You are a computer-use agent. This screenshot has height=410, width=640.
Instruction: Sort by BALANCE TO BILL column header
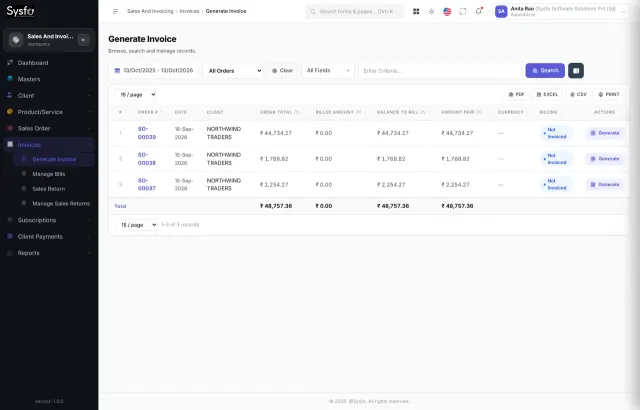401,112
